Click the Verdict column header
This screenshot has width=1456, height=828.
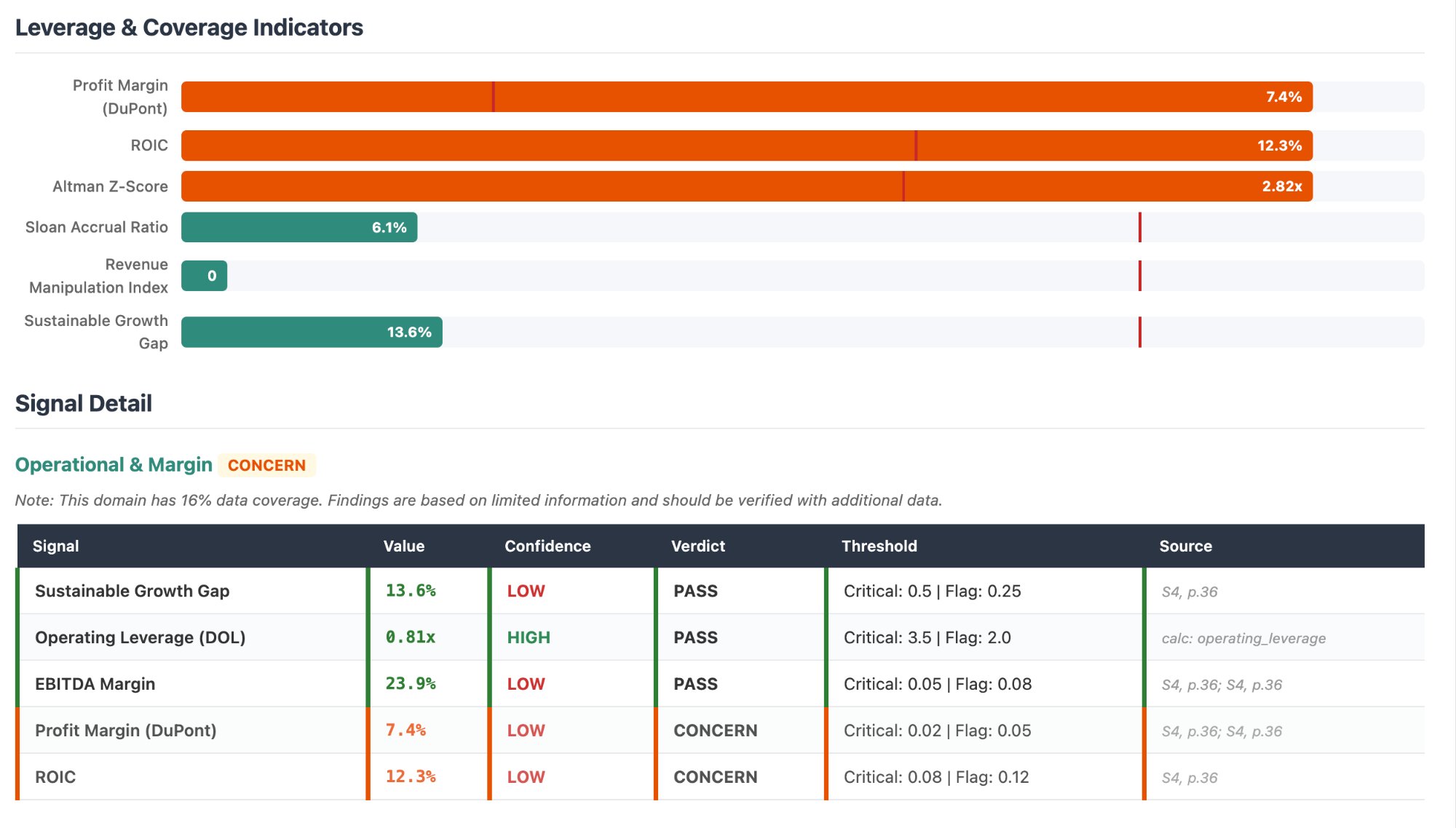point(697,546)
